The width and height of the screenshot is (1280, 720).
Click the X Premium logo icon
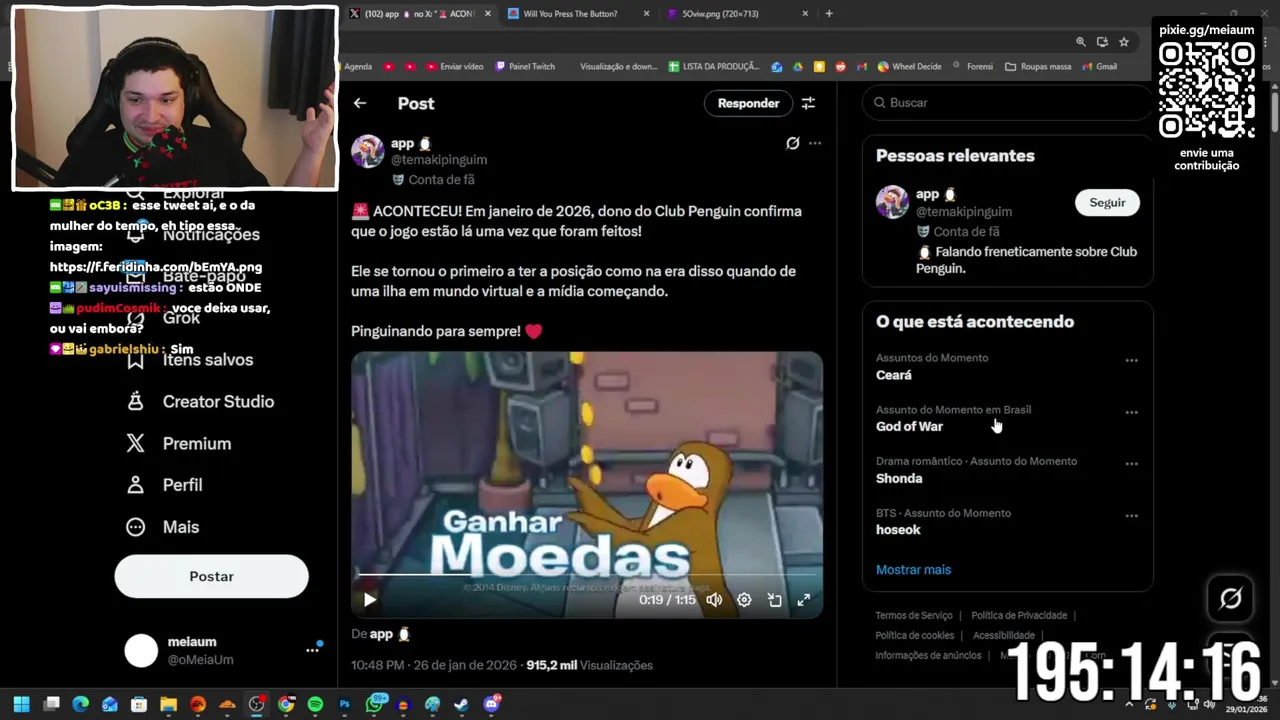coord(136,443)
